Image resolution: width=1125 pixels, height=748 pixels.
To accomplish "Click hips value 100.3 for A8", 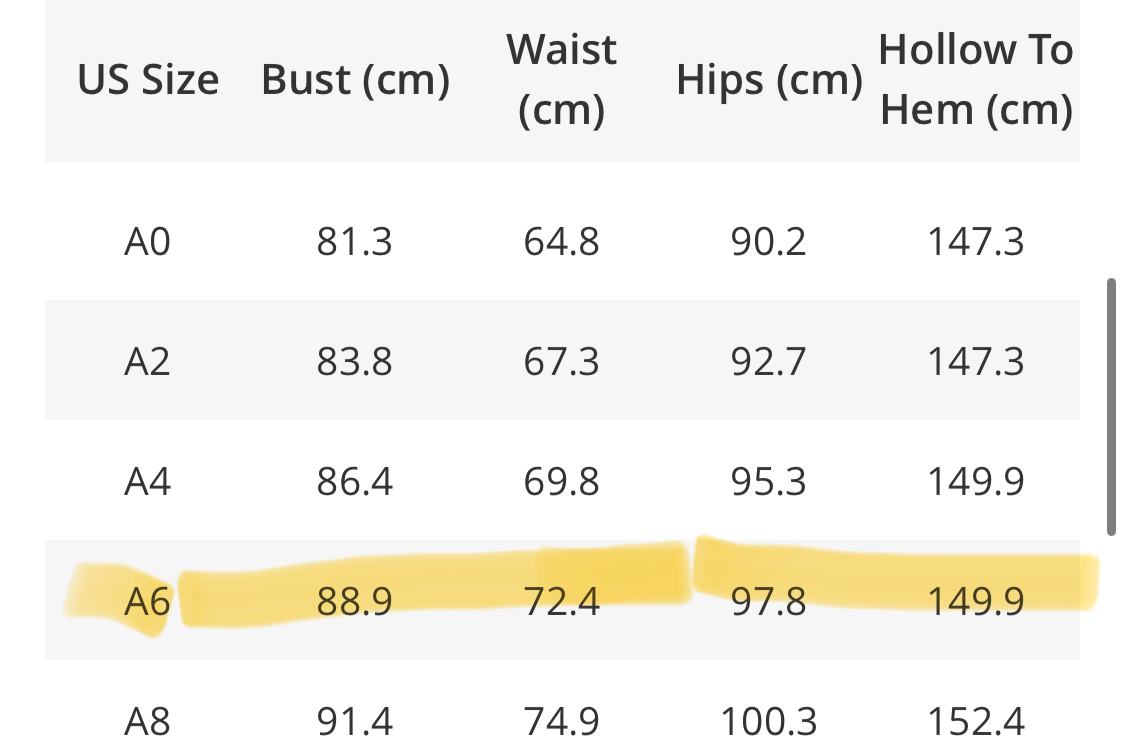I will click(768, 720).
